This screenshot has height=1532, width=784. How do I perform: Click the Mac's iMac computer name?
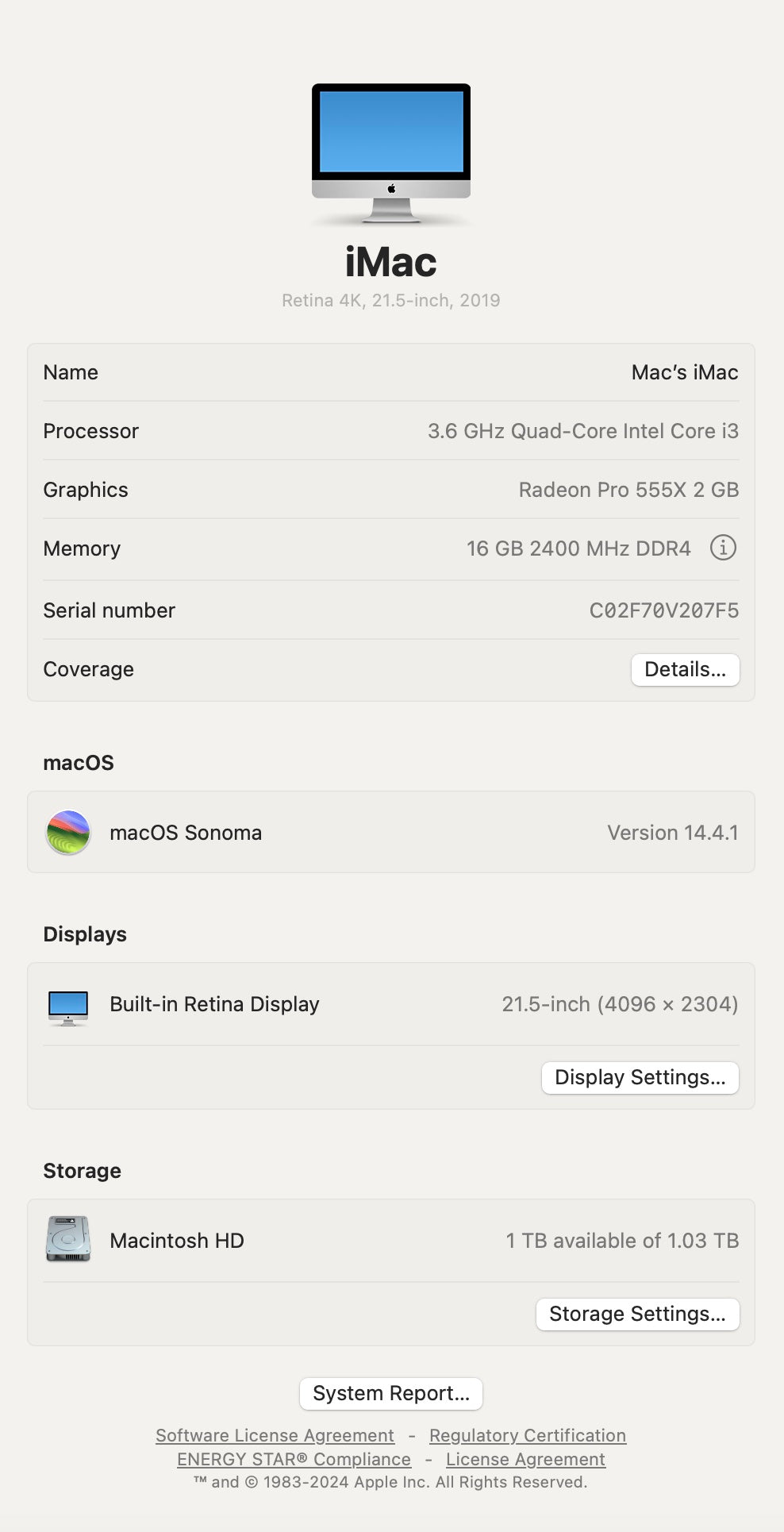[x=684, y=372]
